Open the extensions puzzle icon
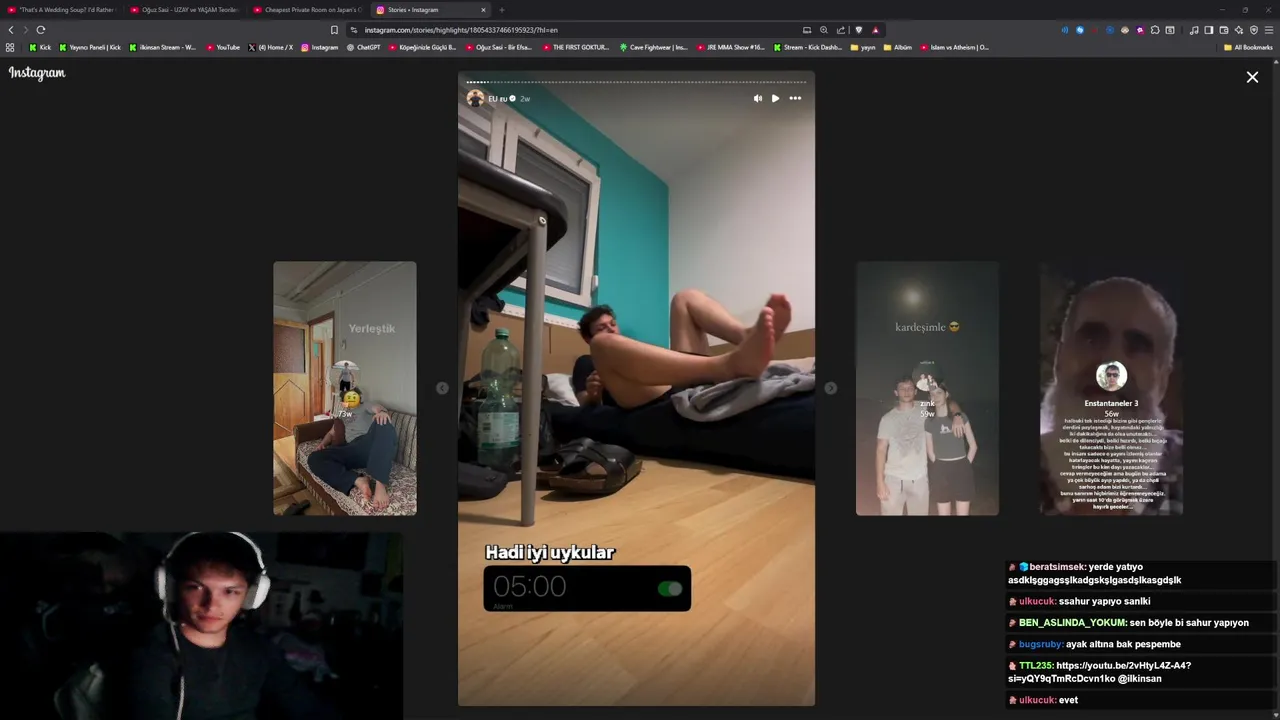 coord(1155,30)
